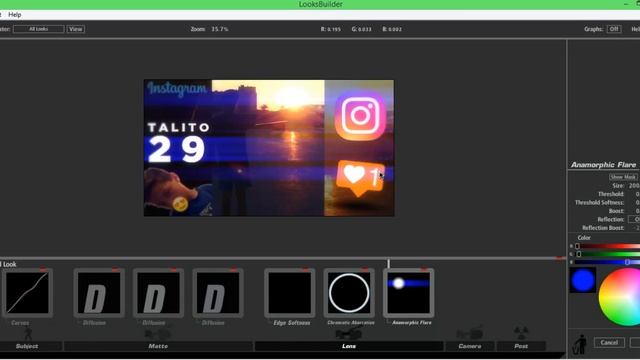
Task: Click the G: 0.033 readout
Action: [x=362, y=29]
